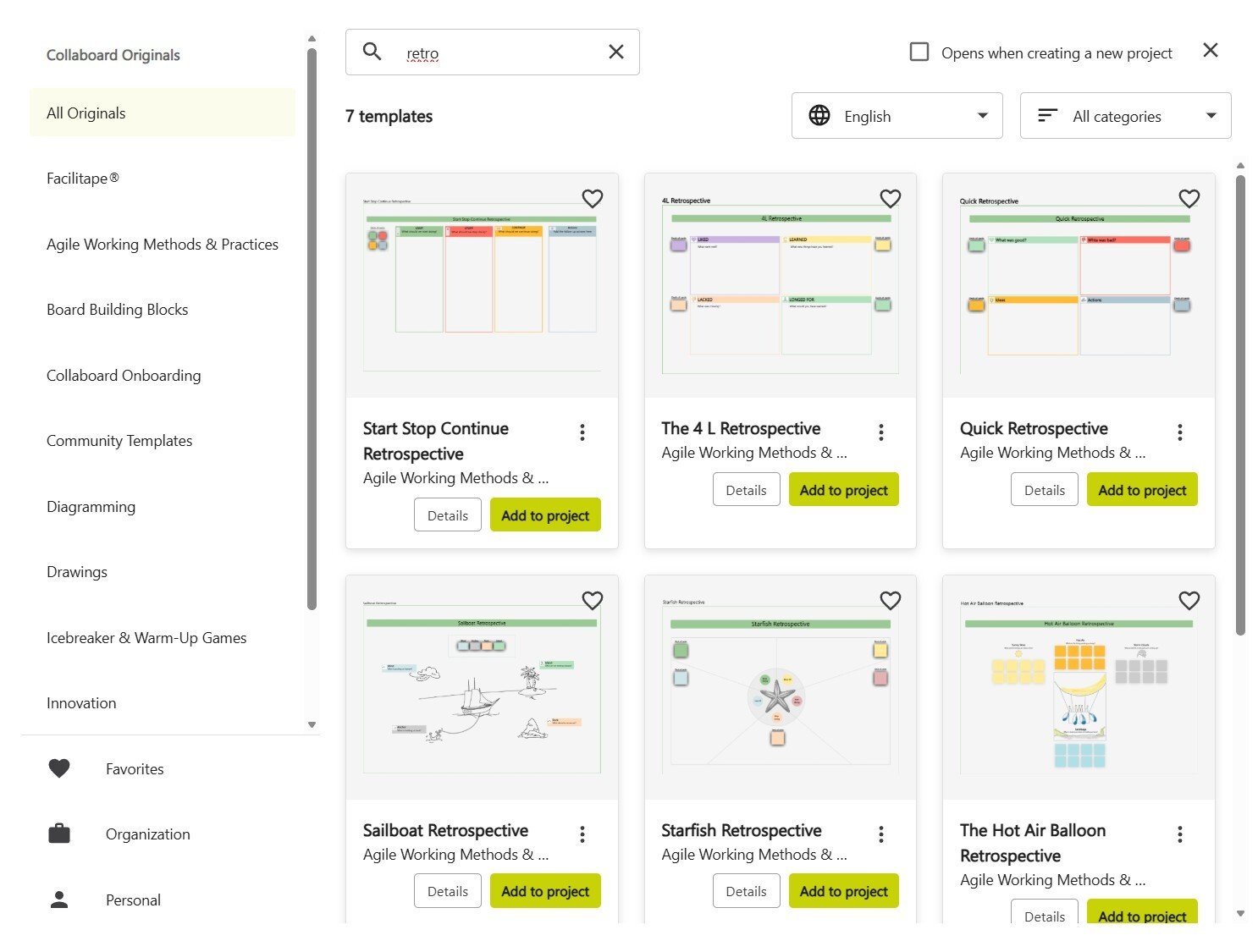Viewport: 1258px width, 952px height.
Task: Select the Board Building Blocks category
Action: click(x=117, y=309)
